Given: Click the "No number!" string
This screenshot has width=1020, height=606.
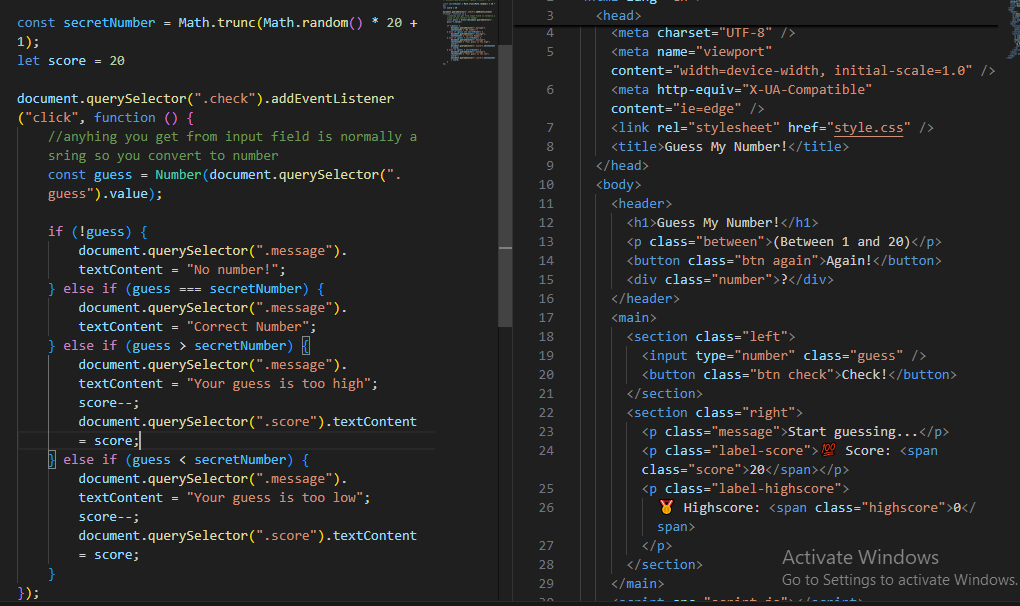Looking at the screenshot, I should click(x=232, y=270).
